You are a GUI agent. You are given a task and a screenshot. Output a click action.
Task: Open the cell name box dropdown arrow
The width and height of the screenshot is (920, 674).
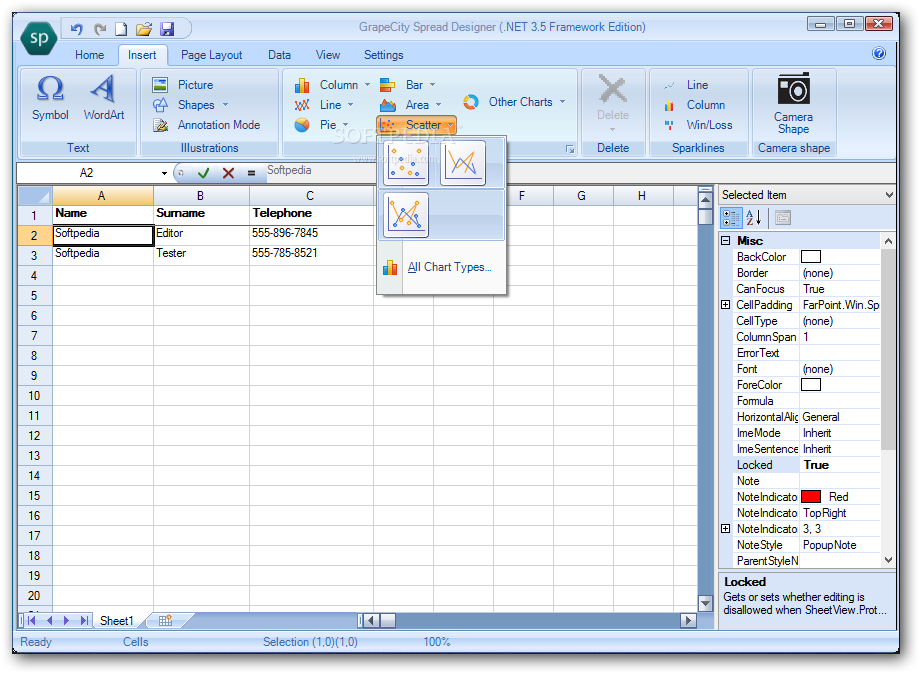click(164, 173)
